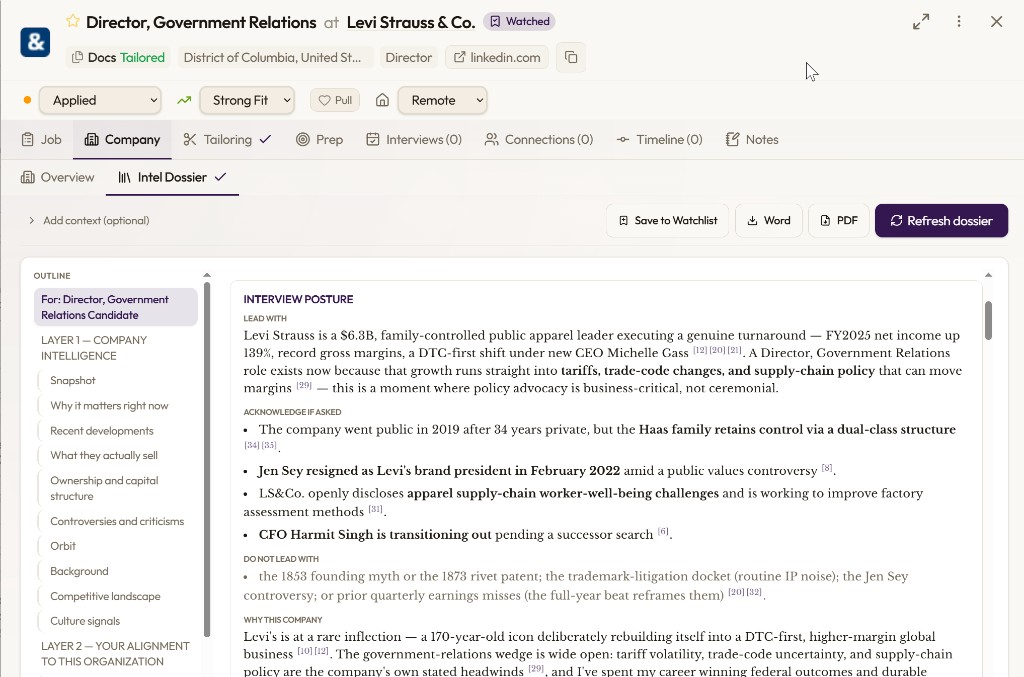Image resolution: width=1024 pixels, height=677 pixels.
Task: Jump to Snapshot in the outline
Action: 73,381
